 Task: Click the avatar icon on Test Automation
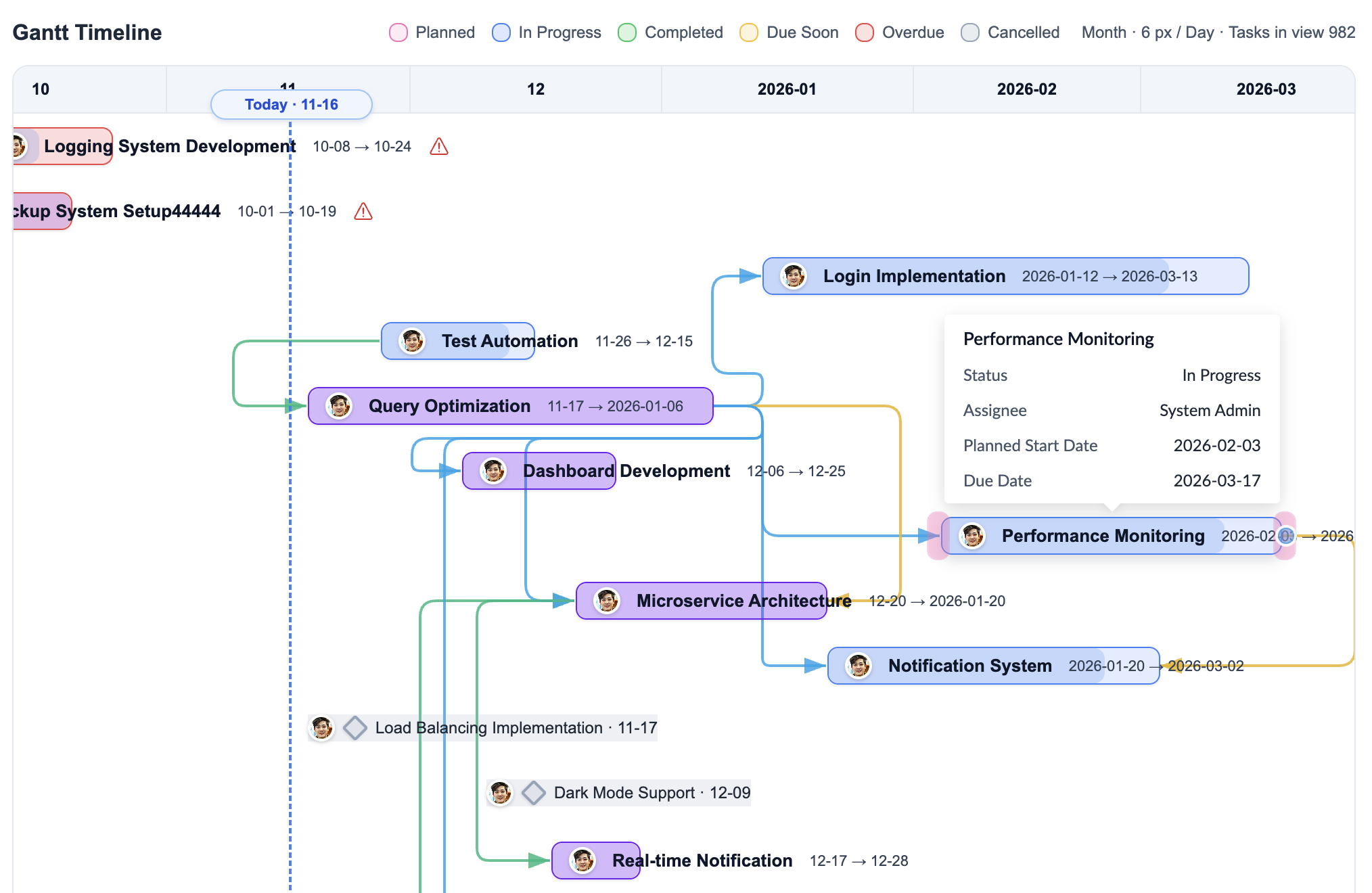click(x=411, y=341)
